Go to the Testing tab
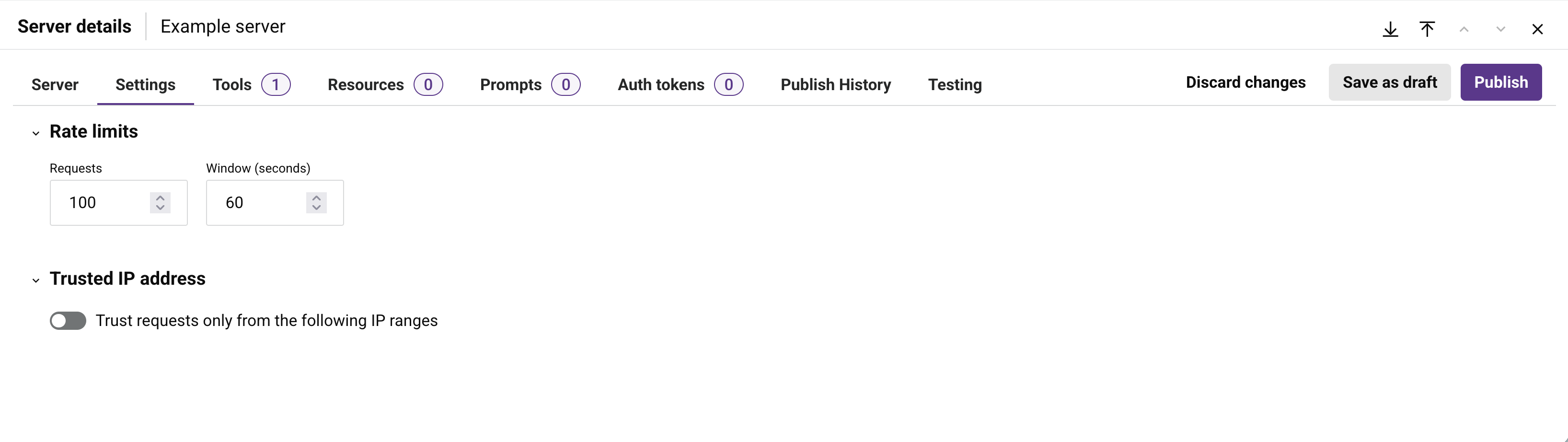The image size is (1568, 442). (955, 85)
